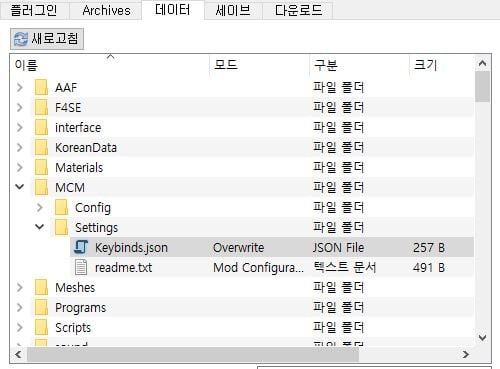Expand the Meshes folder
This screenshot has height=369, width=500.
pyautogui.click(x=20, y=287)
